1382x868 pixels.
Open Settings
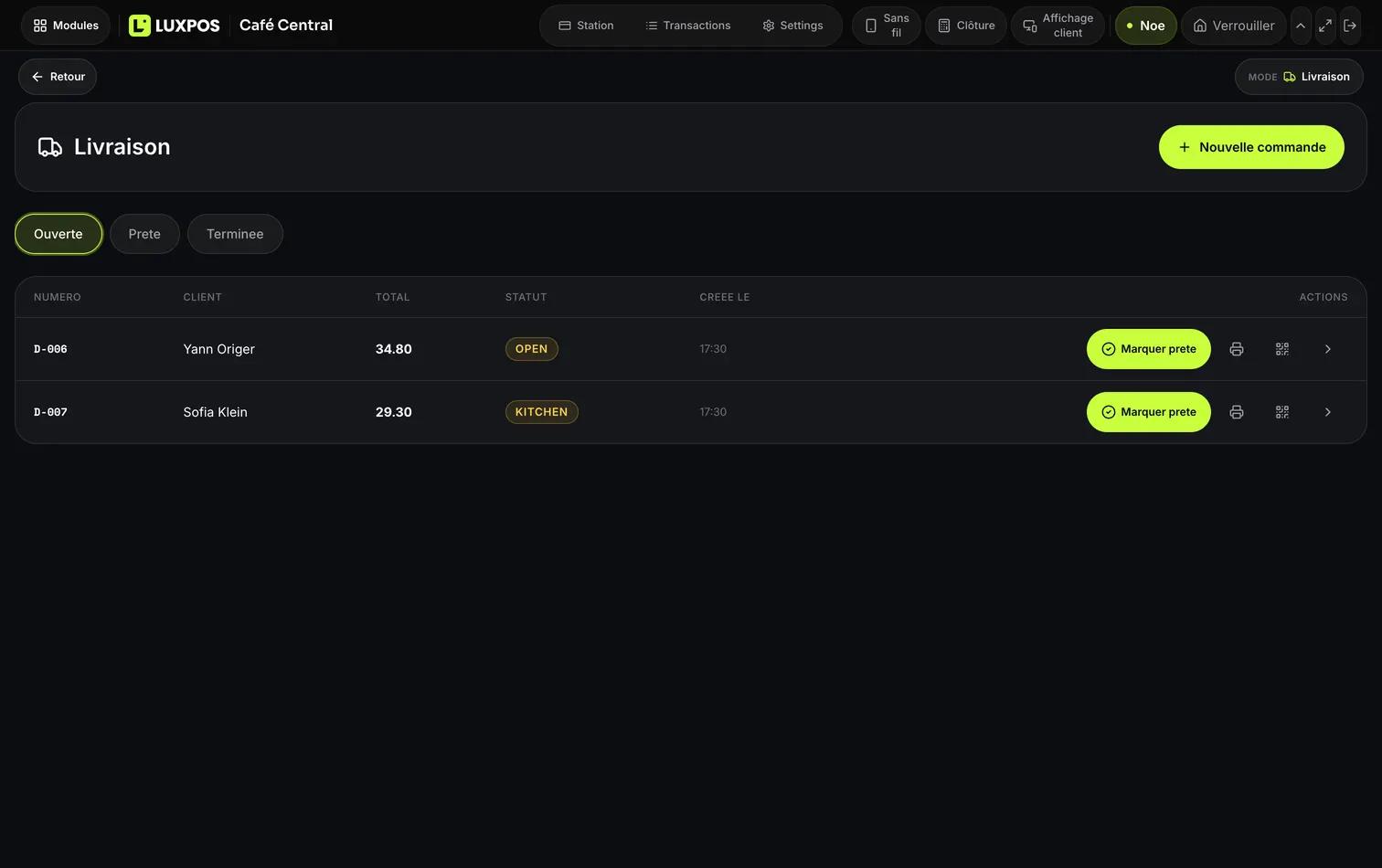click(x=792, y=26)
